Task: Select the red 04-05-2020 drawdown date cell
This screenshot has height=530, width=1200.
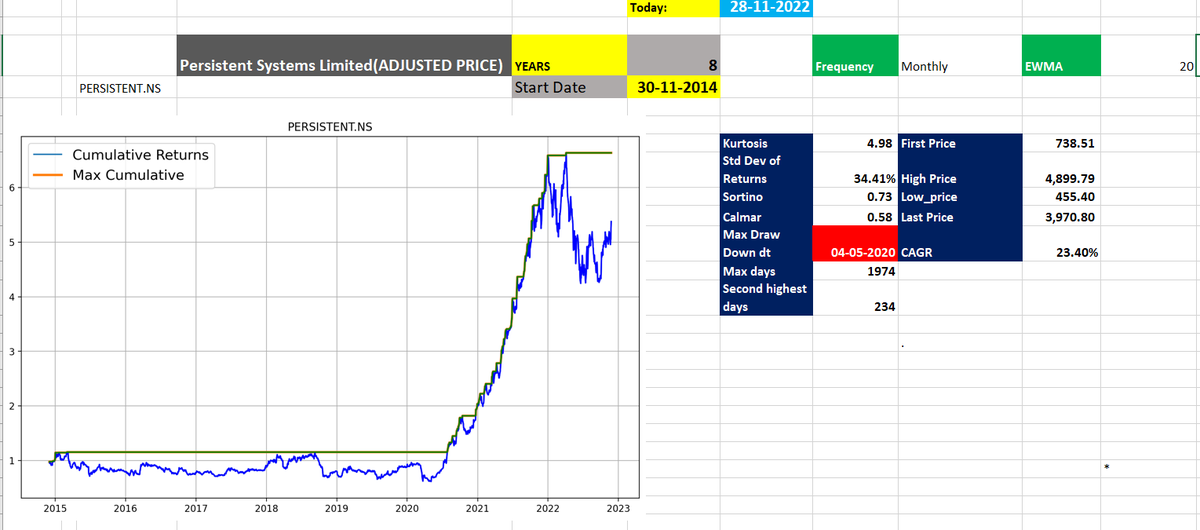Action: point(855,243)
